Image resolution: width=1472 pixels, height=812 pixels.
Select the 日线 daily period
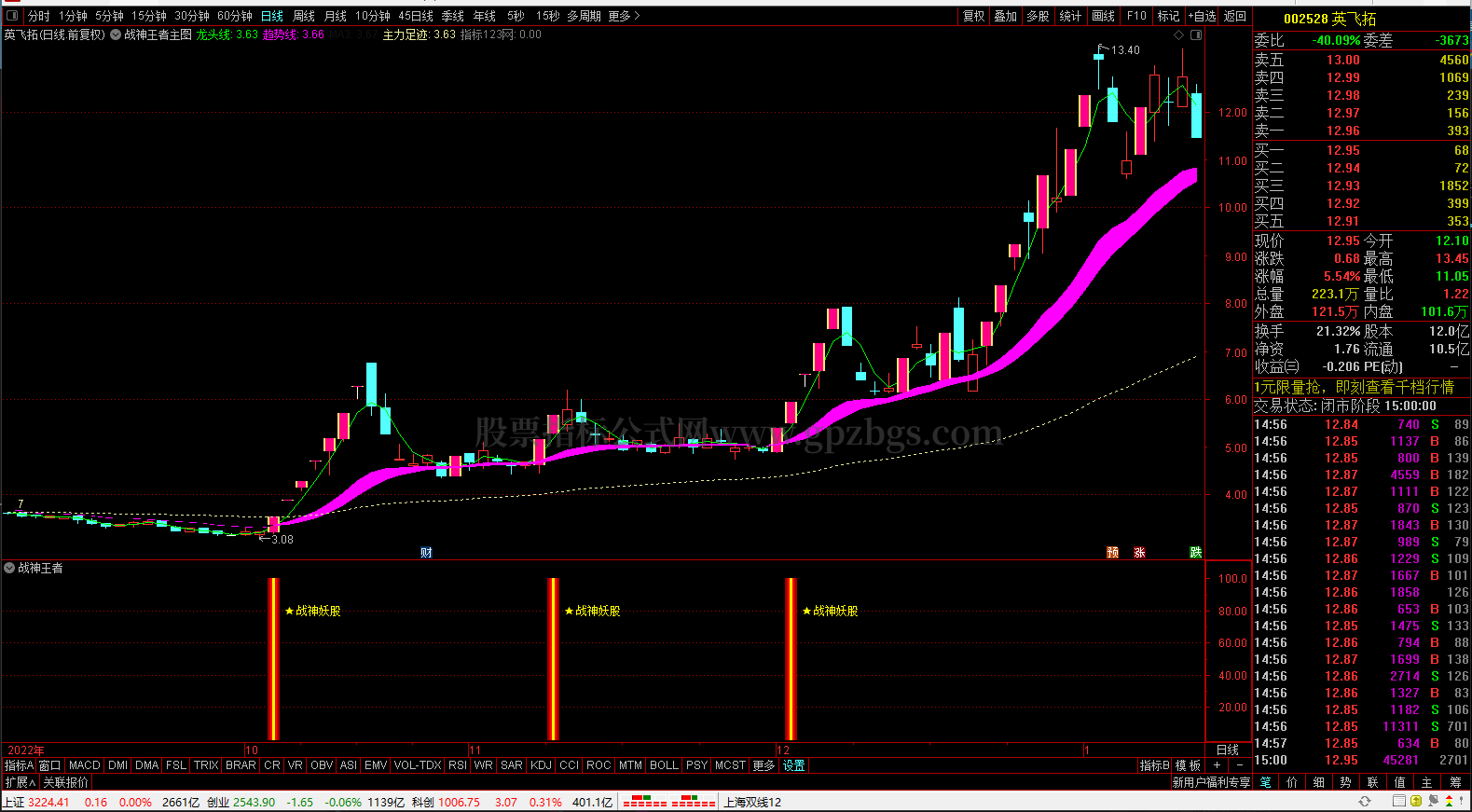(272, 16)
